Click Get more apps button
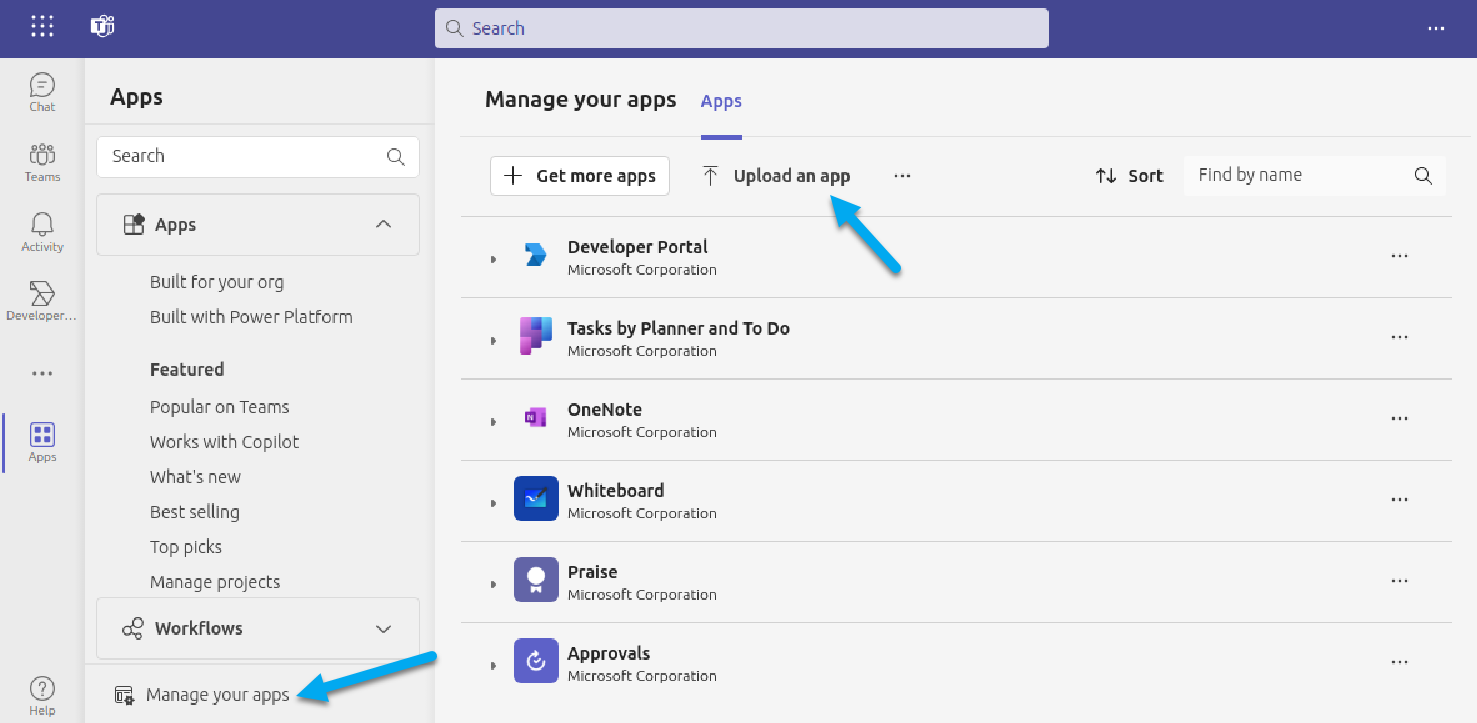This screenshot has height=723, width=1477. click(580, 176)
